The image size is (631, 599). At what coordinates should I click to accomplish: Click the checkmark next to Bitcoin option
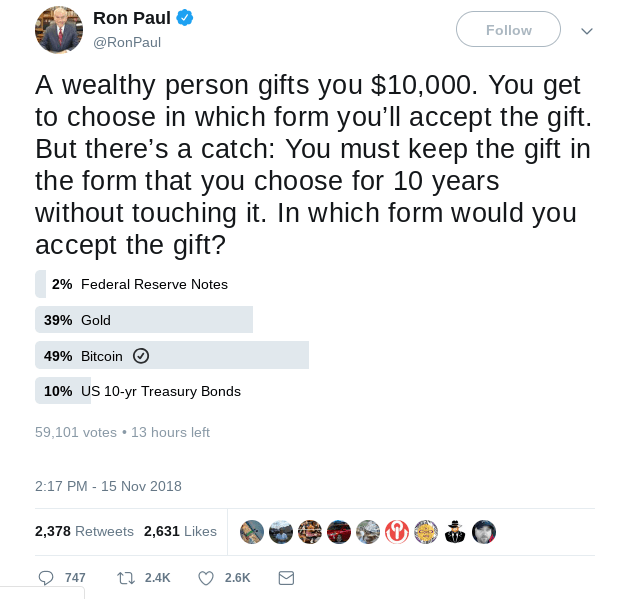[x=141, y=356]
